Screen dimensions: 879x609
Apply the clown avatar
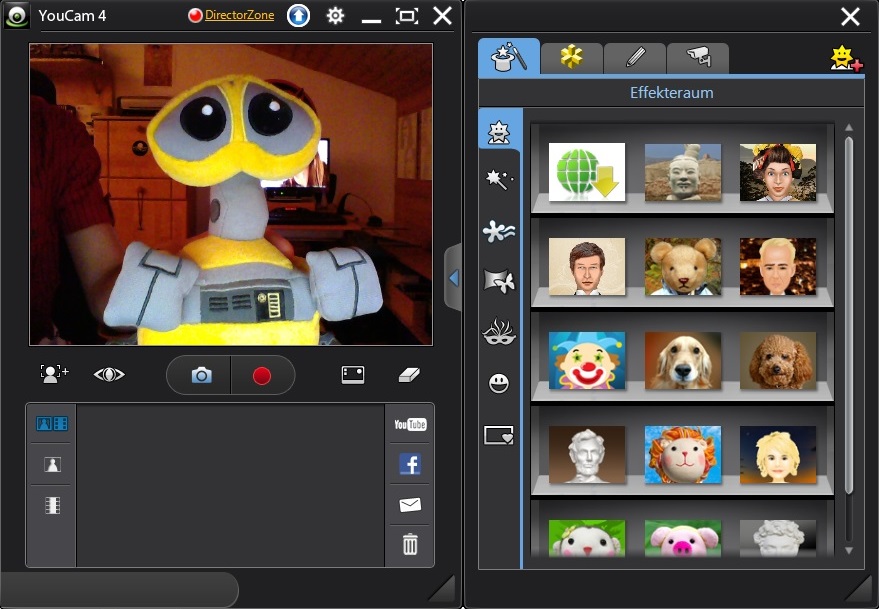(587, 361)
